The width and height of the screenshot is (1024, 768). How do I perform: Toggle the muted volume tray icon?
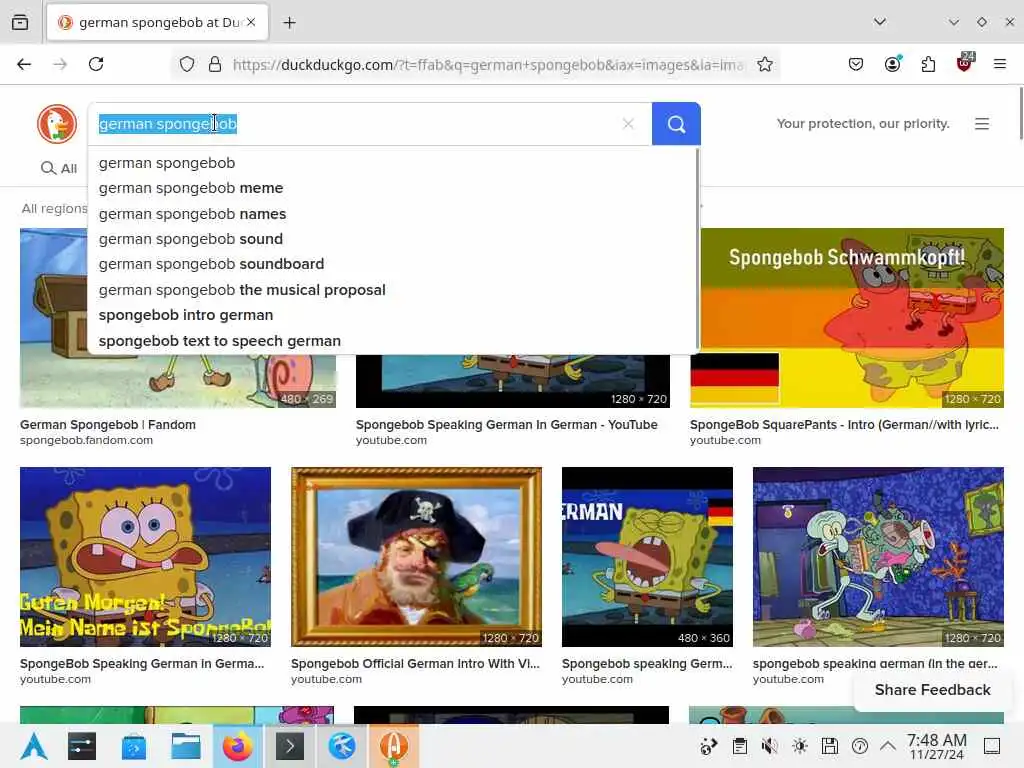point(770,746)
